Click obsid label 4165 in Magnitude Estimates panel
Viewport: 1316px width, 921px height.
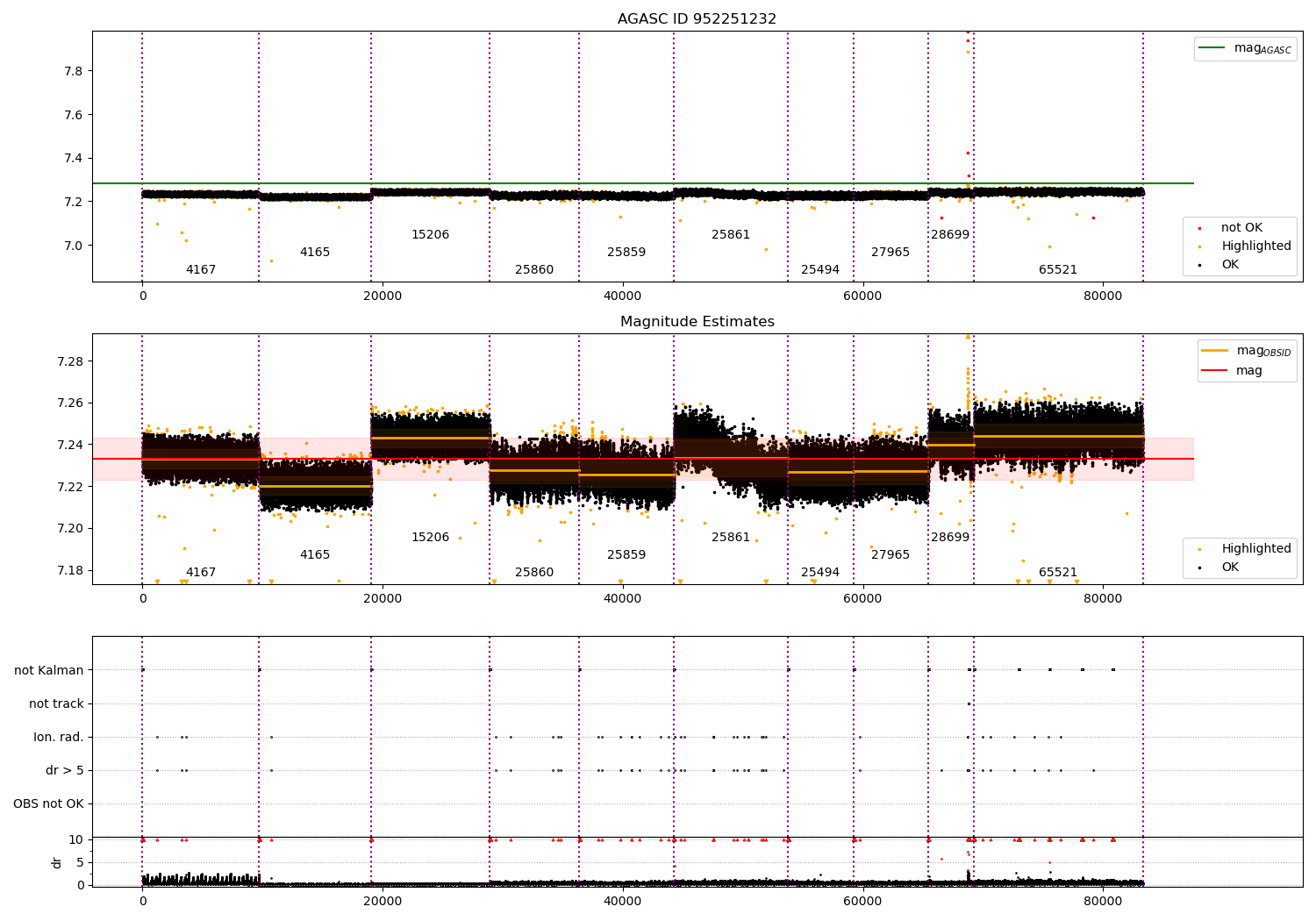tap(315, 555)
